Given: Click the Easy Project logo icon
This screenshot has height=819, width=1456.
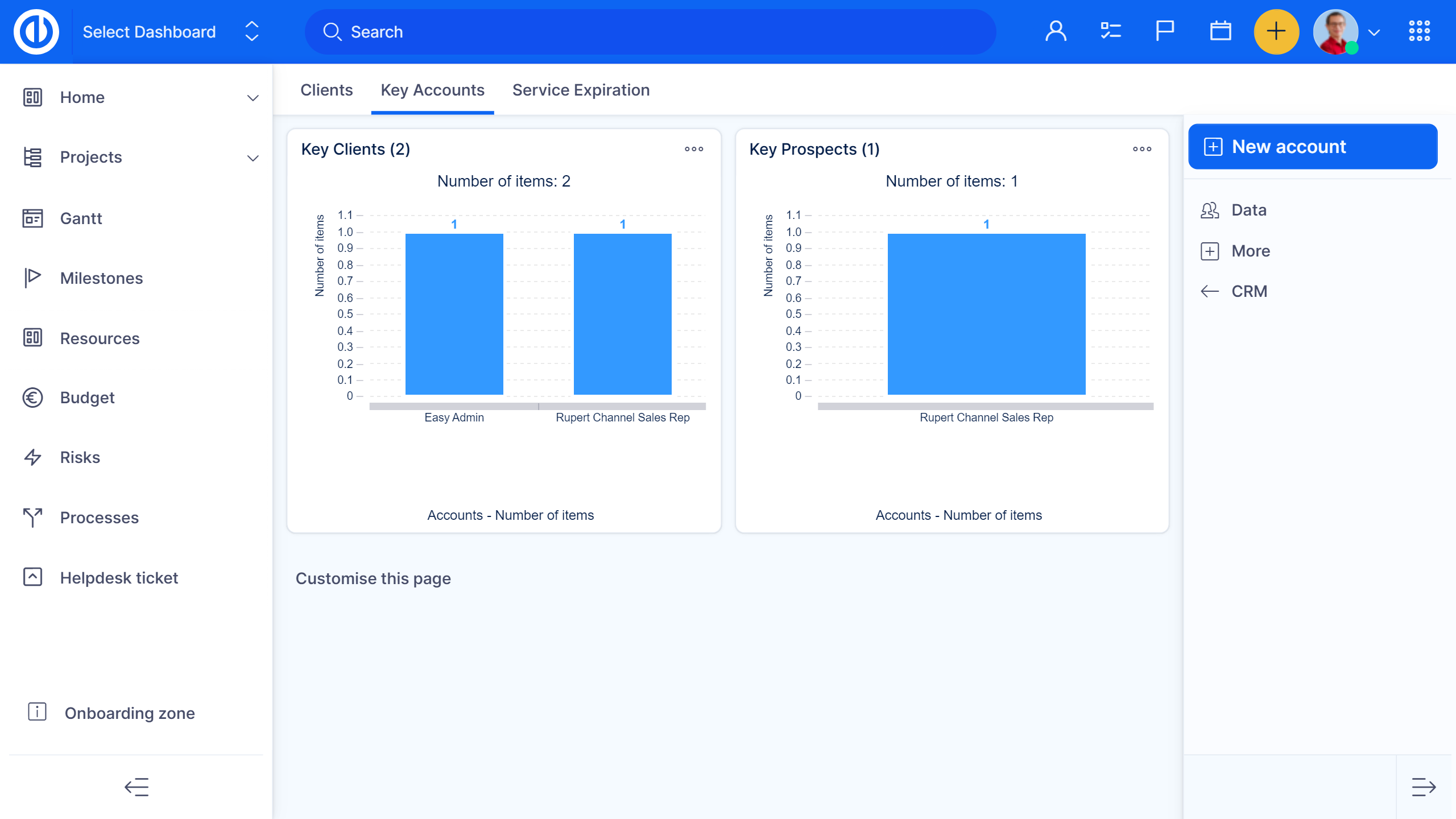Looking at the screenshot, I should [x=36, y=32].
